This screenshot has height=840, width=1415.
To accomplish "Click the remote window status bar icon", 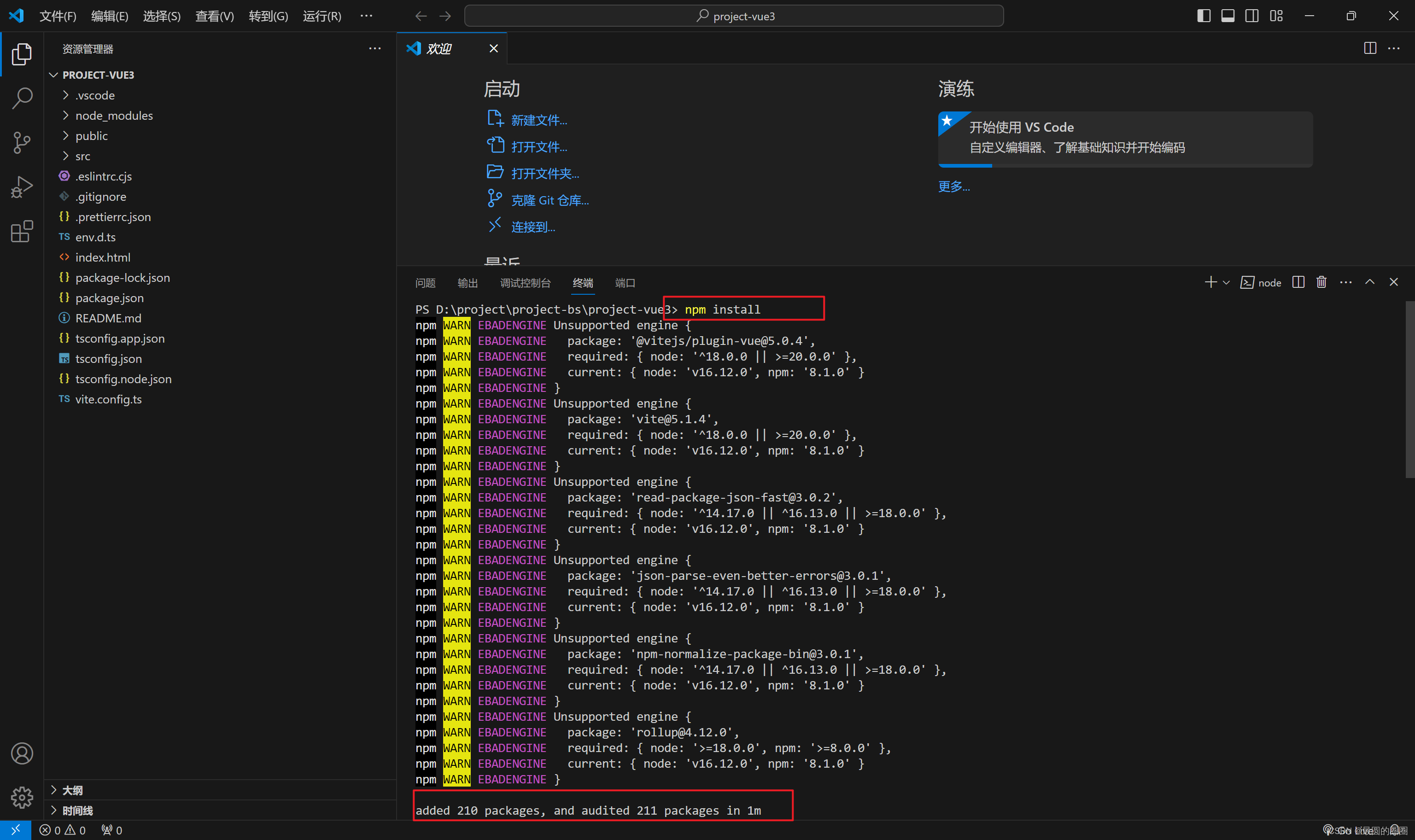I will click(15, 830).
